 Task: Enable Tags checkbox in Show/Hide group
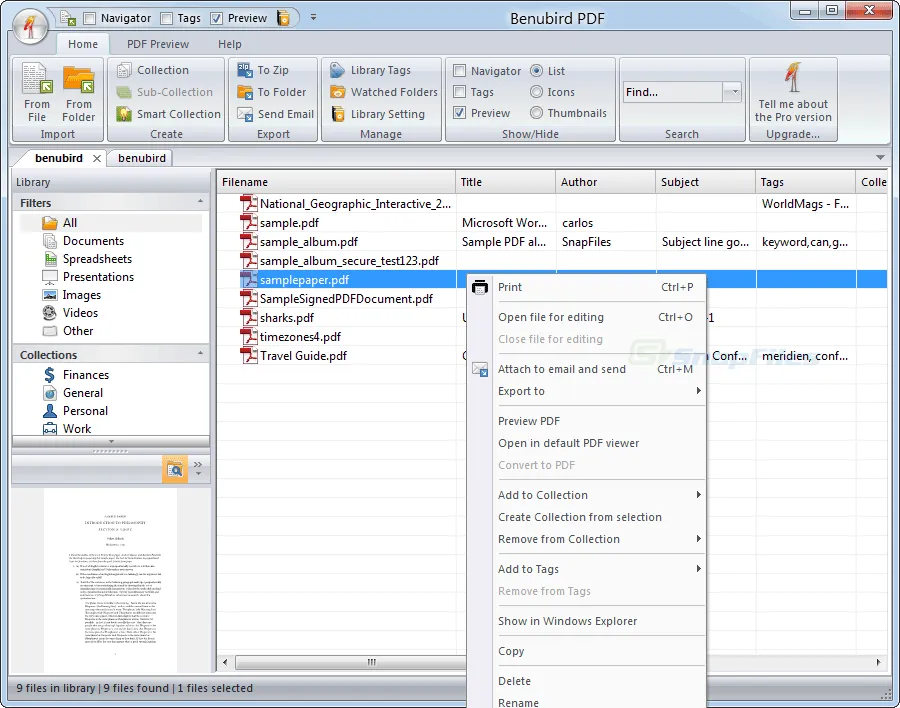459,92
